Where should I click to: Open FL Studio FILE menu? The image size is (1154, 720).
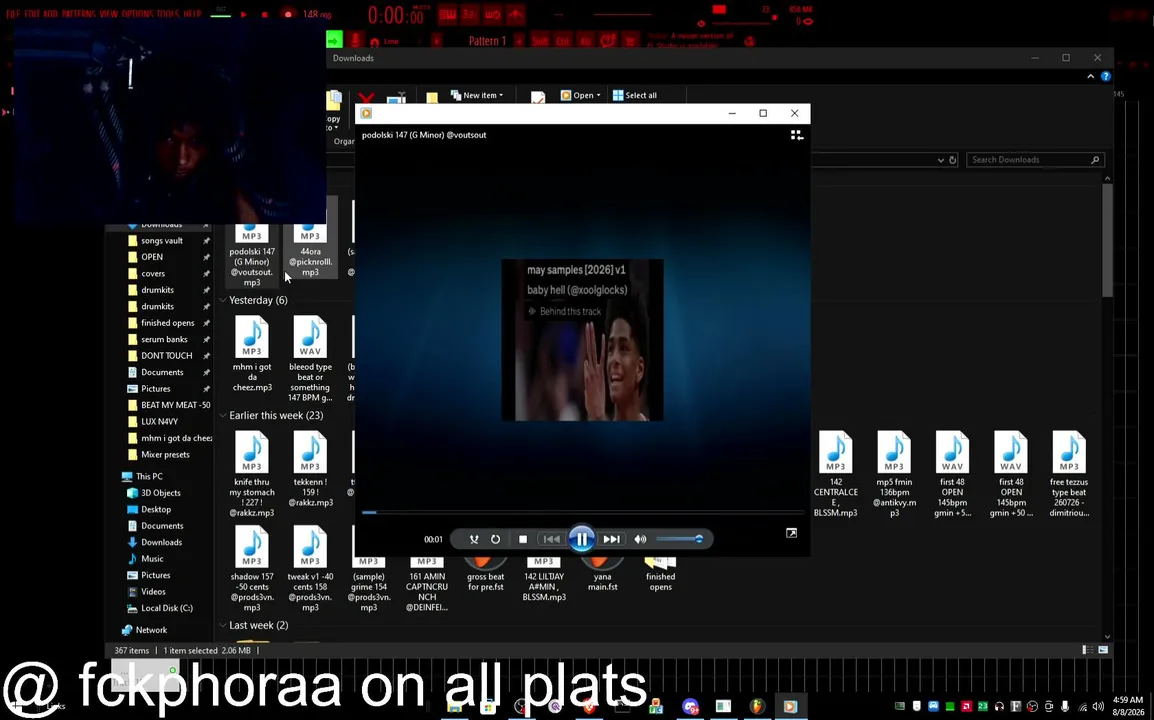[x=13, y=15]
